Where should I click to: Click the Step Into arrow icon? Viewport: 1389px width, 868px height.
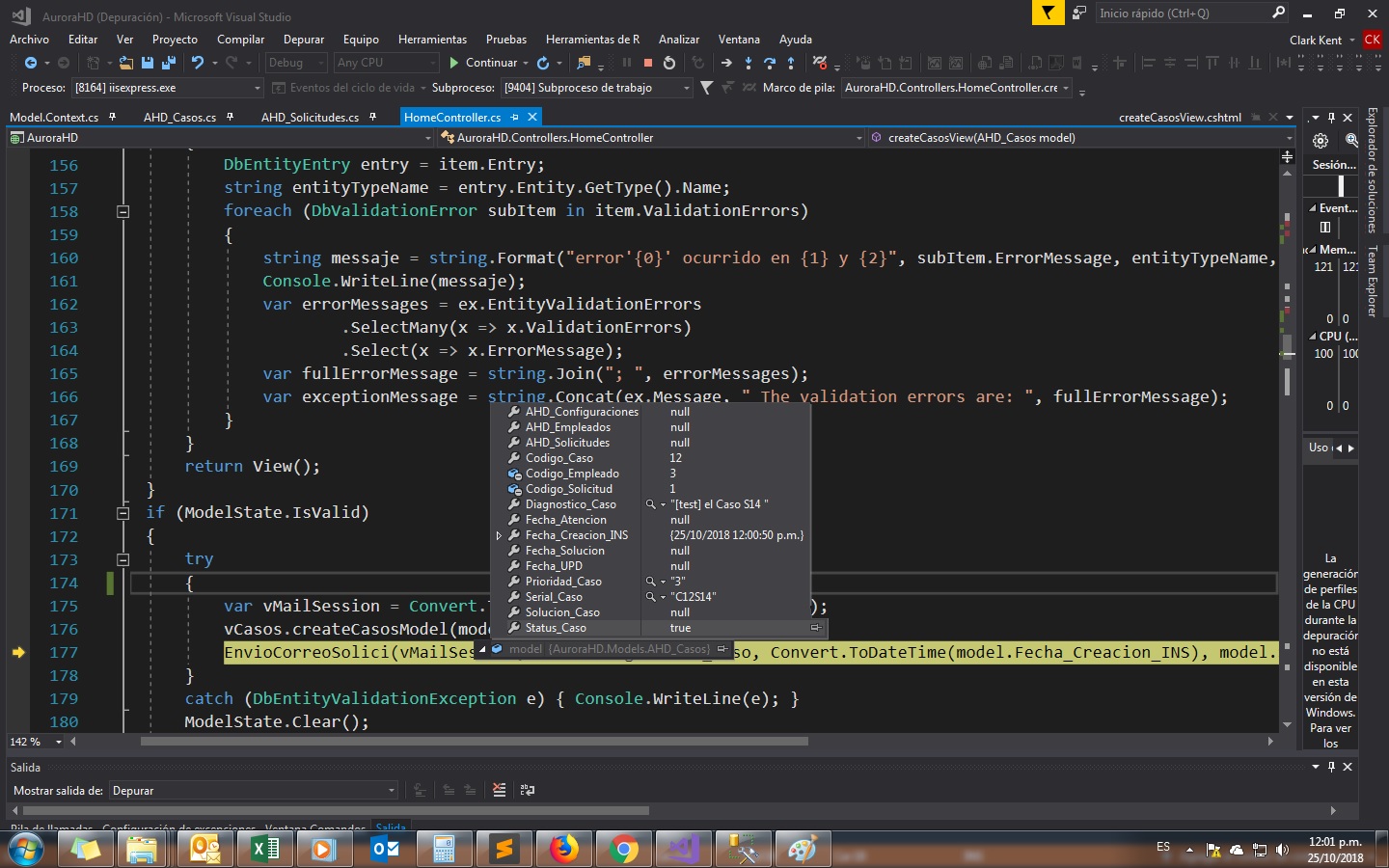pyautogui.click(x=749, y=63)
